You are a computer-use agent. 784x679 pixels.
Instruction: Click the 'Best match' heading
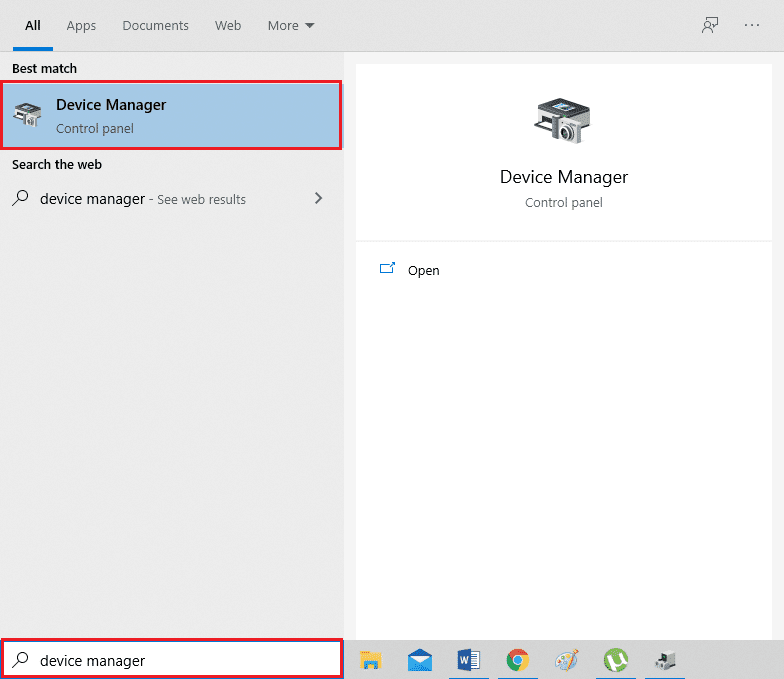[x=44, y=68]
